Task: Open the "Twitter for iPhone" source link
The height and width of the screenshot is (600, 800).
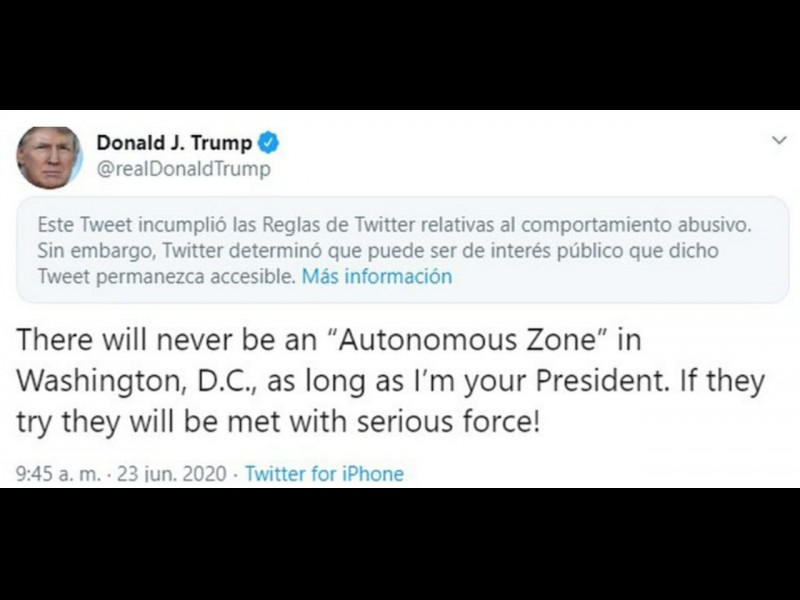Action: click(x=324, y=473)
